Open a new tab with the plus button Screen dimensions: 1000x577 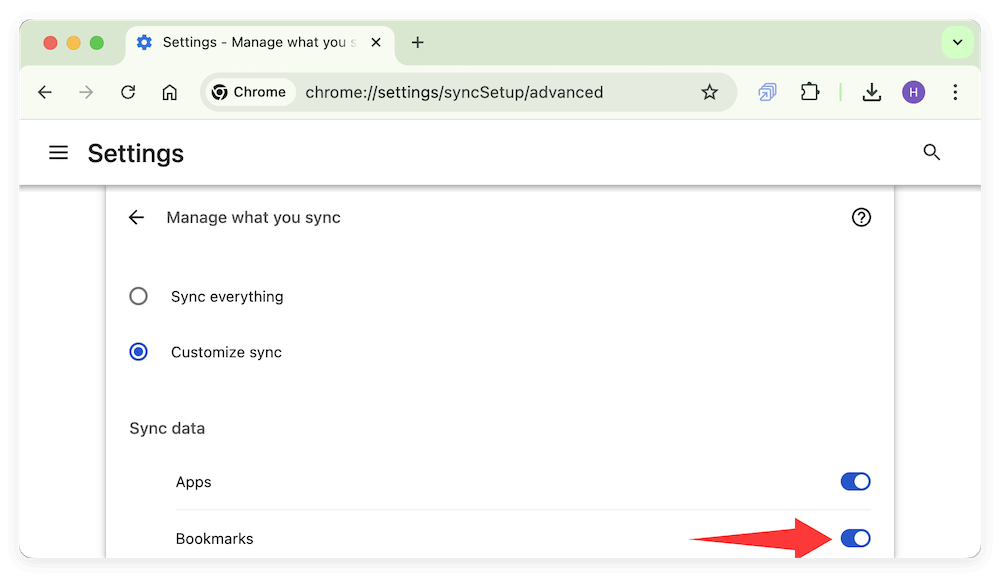[x=417, y=42]
